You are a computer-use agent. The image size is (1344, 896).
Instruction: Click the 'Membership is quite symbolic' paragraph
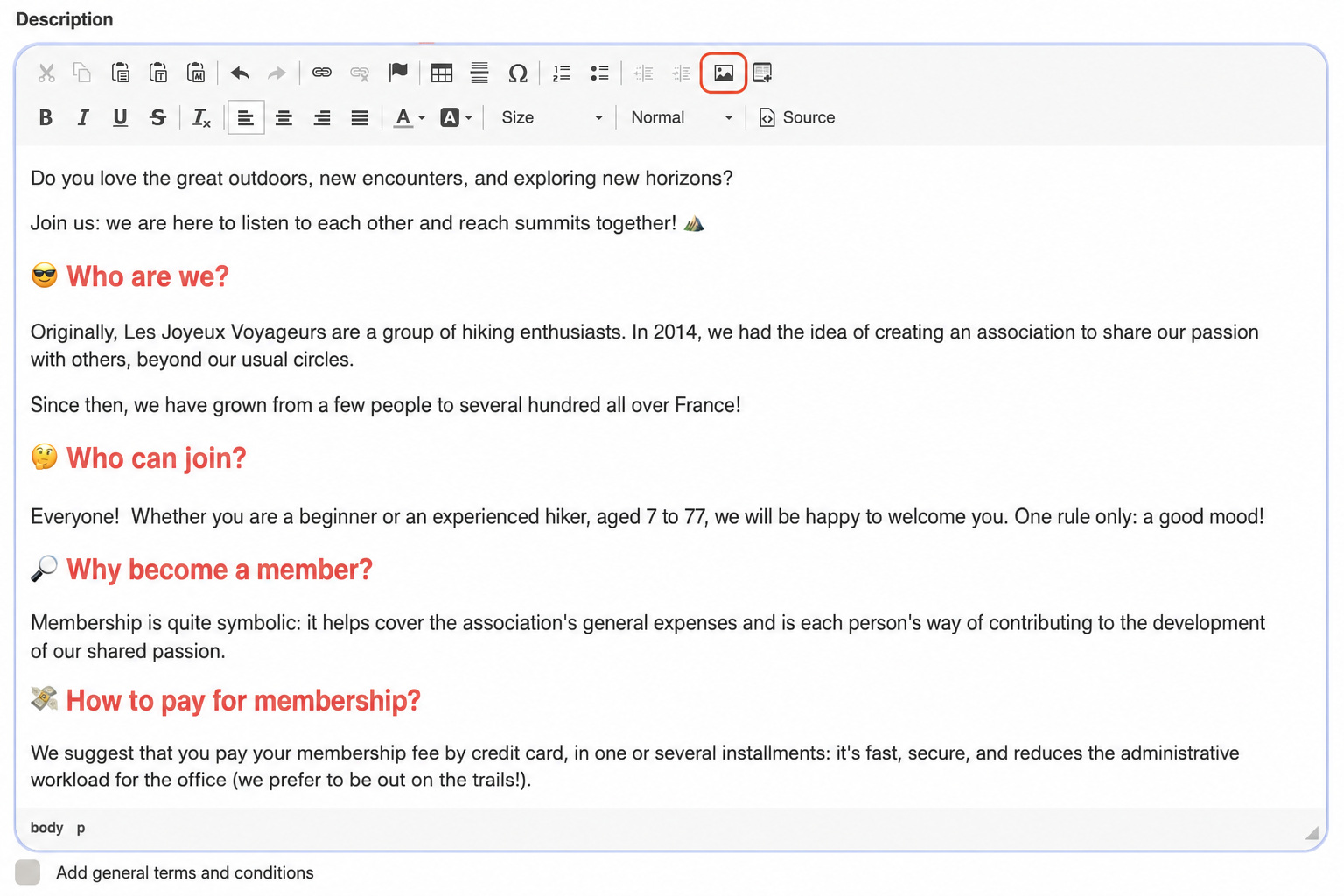tap(648, 637)
